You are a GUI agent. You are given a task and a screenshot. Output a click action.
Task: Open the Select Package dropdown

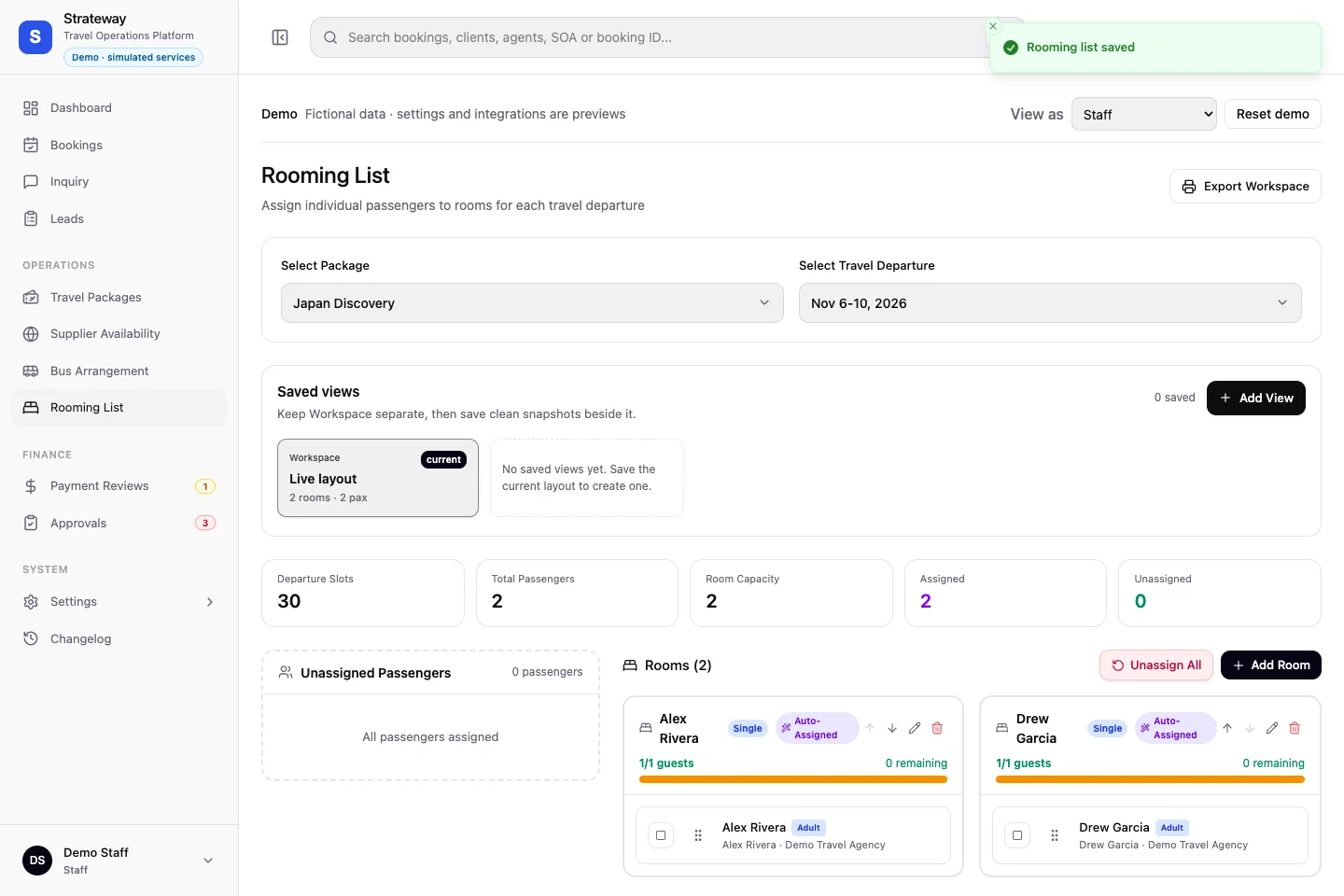(532, 303)
